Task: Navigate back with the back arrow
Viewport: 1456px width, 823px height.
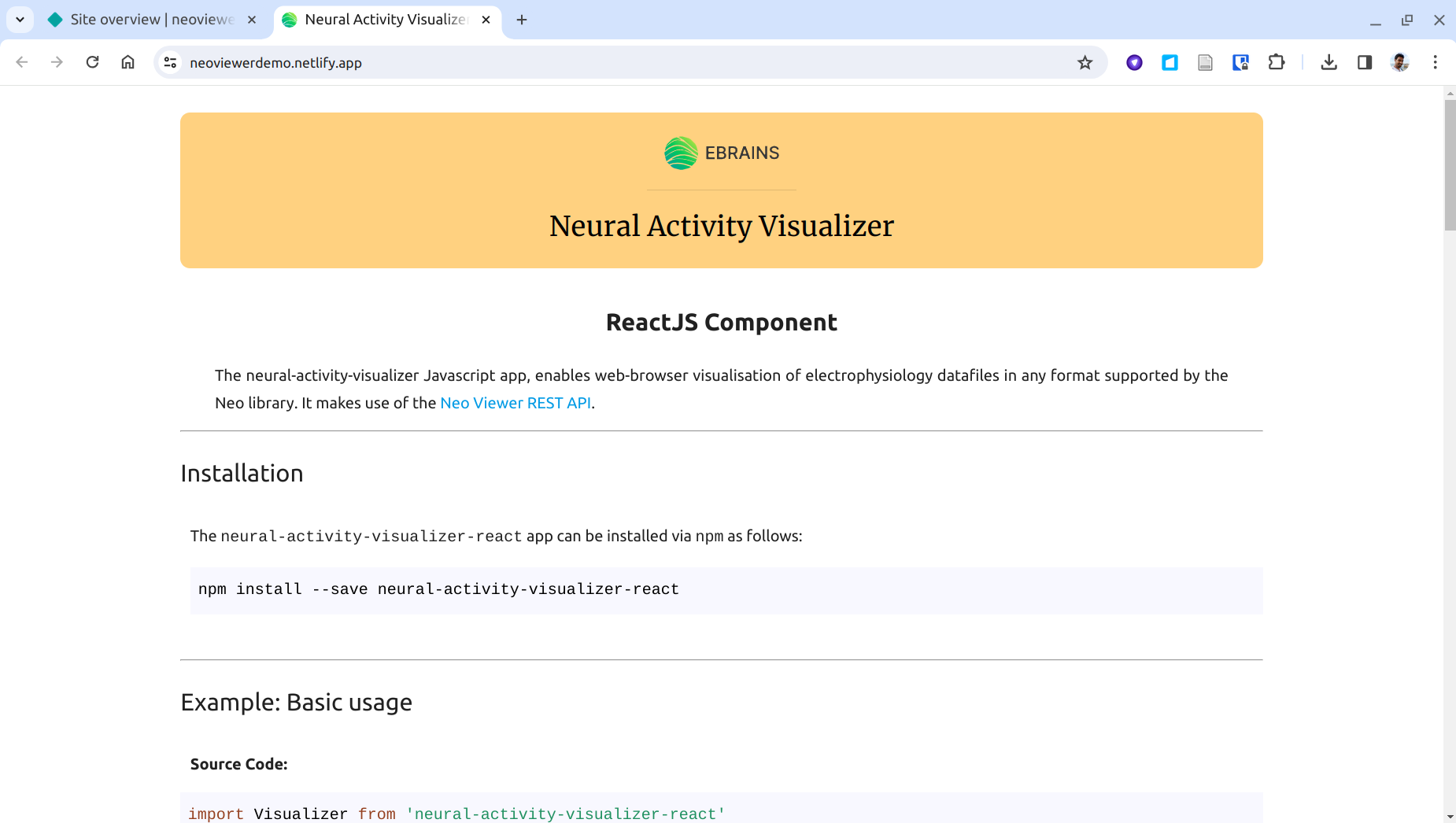Action: point(22,62)
